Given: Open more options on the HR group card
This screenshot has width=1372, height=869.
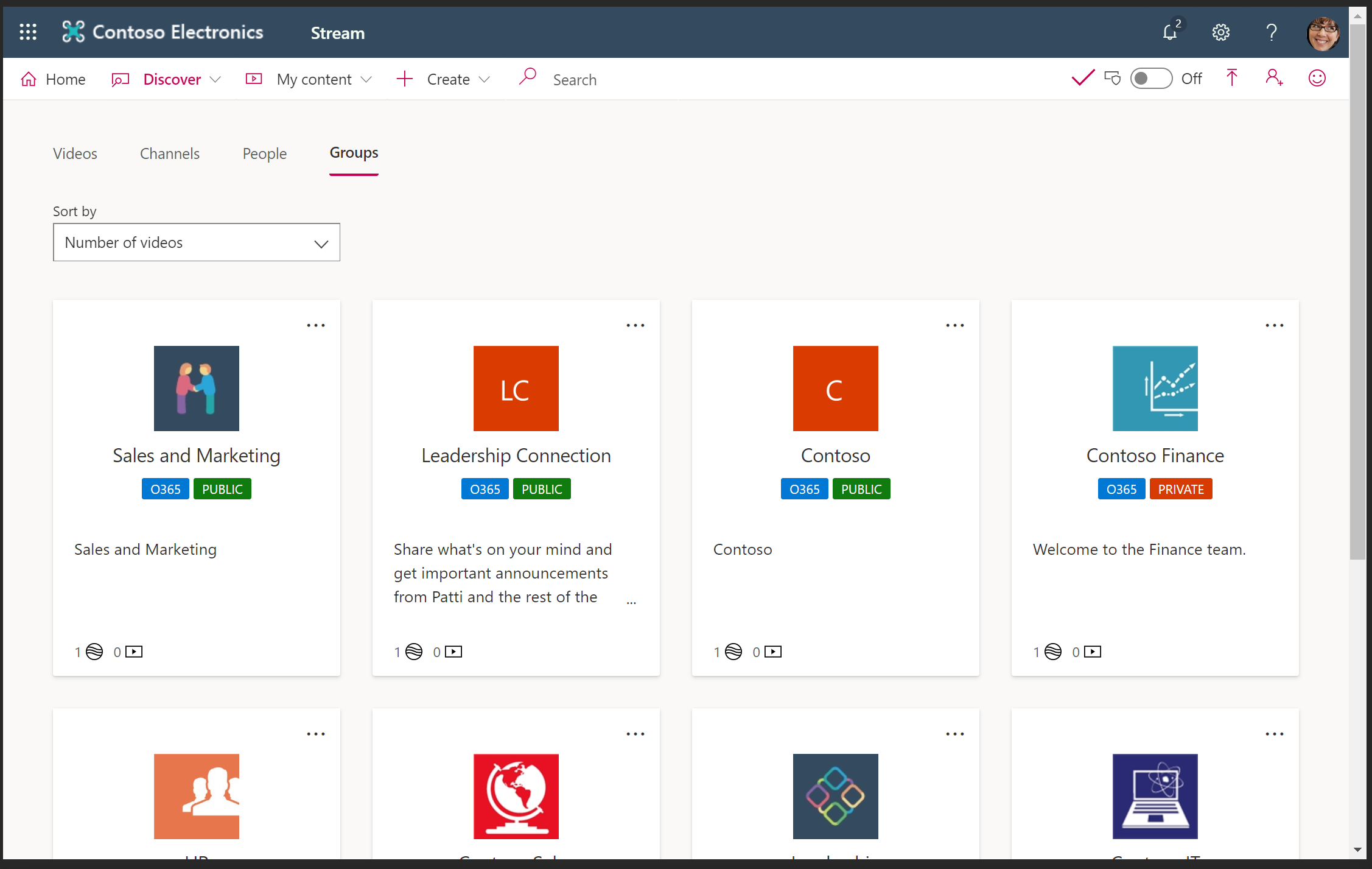Looking at the screenshot, I should pos(316,734).
